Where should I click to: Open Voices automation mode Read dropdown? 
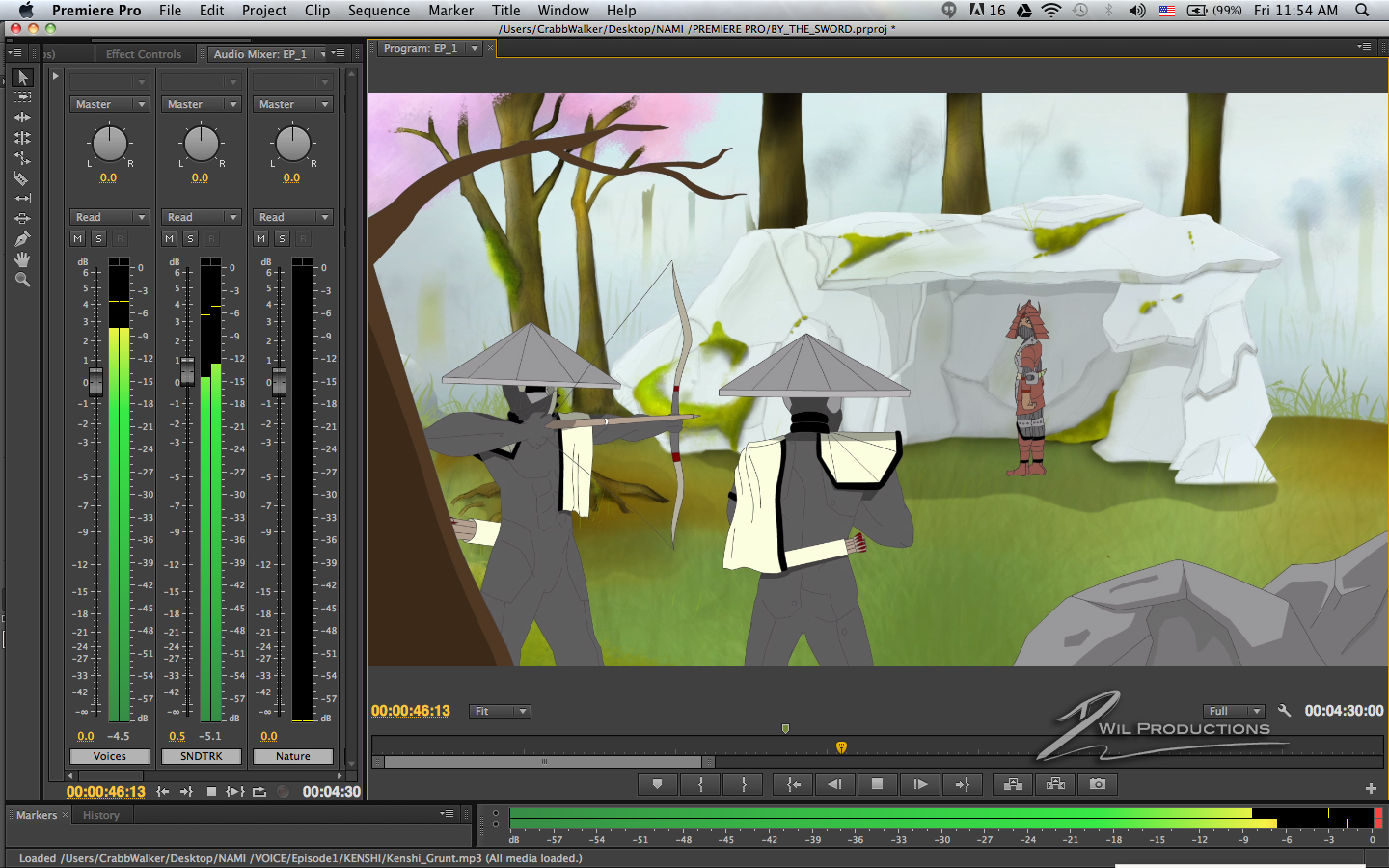pyautogui.click(x=109, y=217)
